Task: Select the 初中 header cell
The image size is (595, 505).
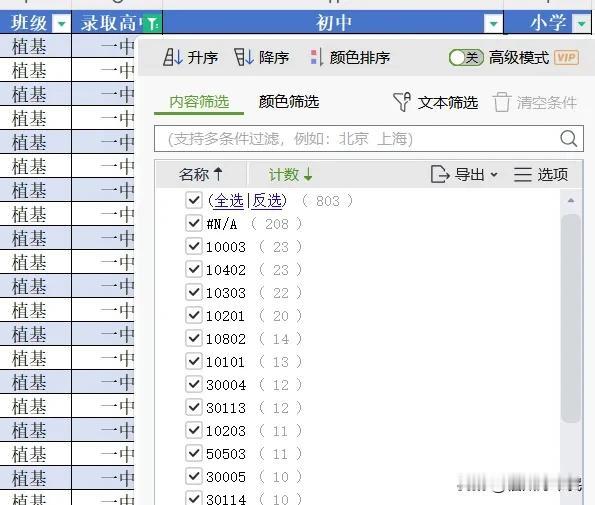Action: [x=333, y=23]
